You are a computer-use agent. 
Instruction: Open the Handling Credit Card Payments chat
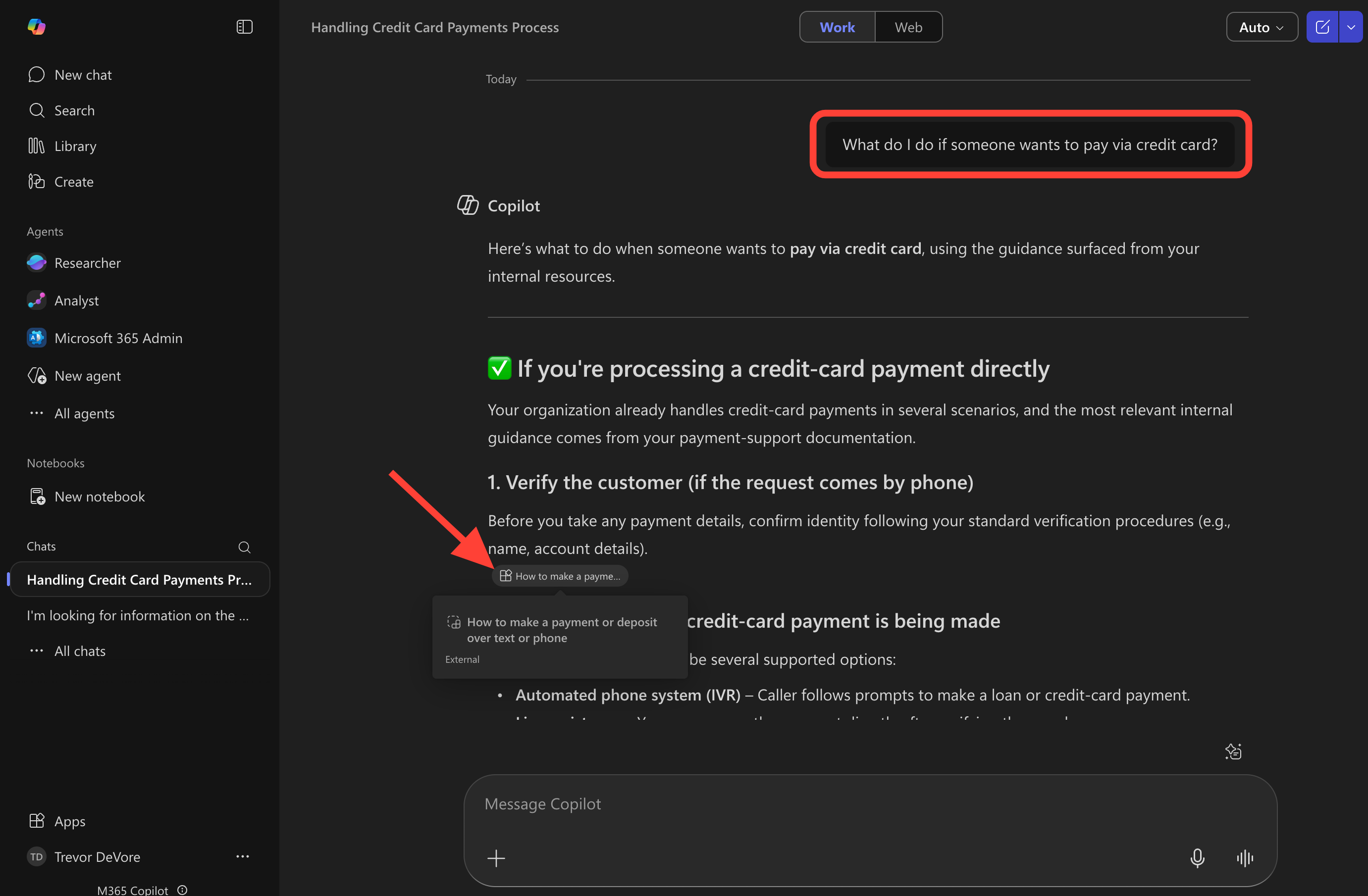(139, 580)
